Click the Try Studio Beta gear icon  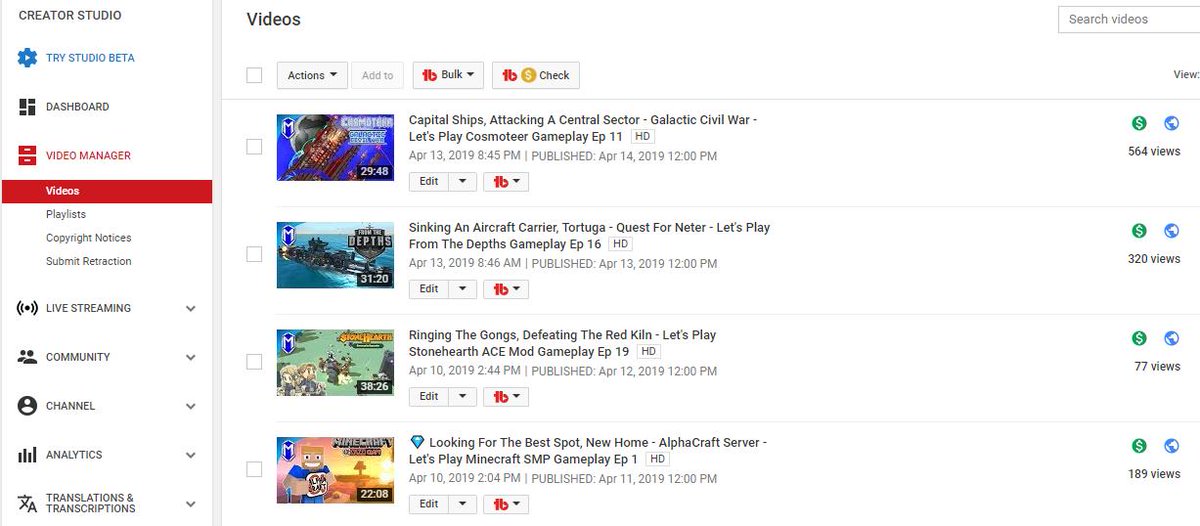point(28,58)
